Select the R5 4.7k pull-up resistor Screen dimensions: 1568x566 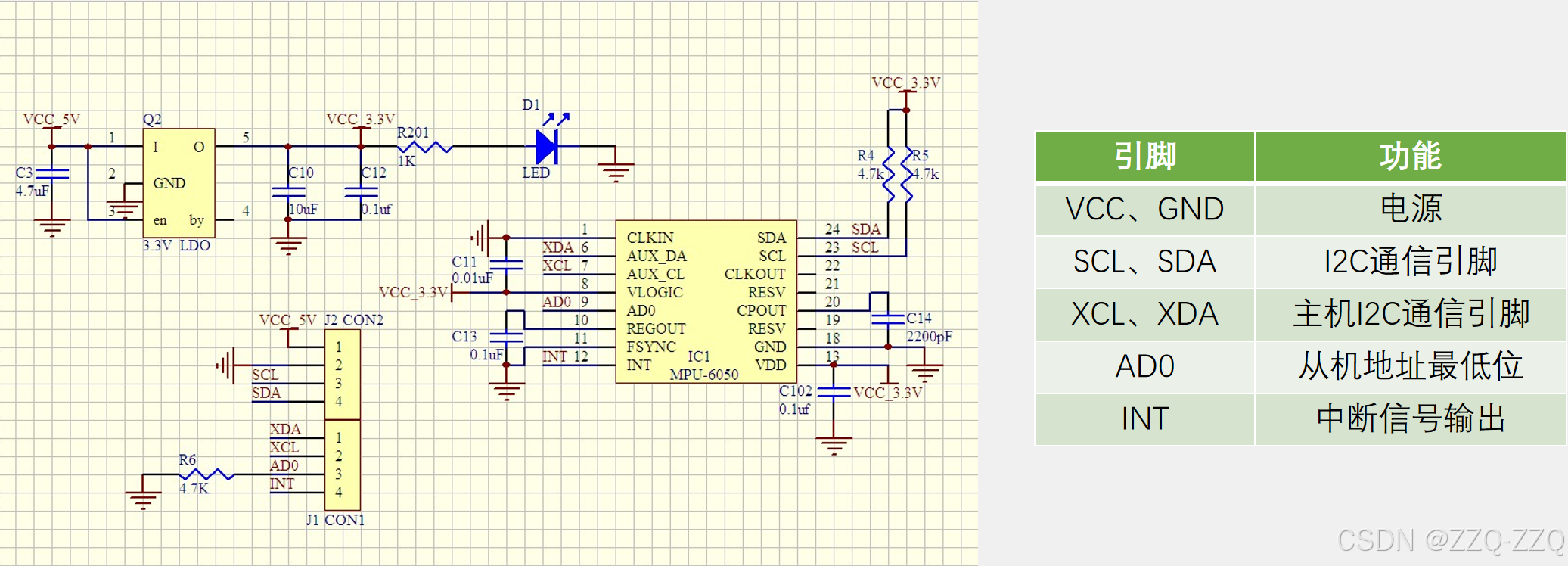(x=907, y=175)
